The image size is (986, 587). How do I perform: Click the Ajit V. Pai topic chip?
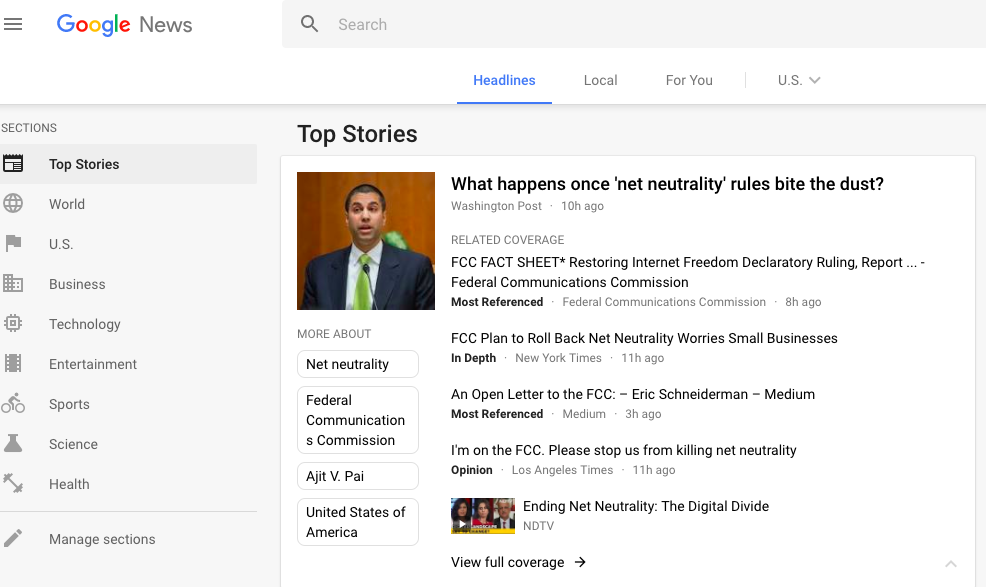click(x=358, y=476)
